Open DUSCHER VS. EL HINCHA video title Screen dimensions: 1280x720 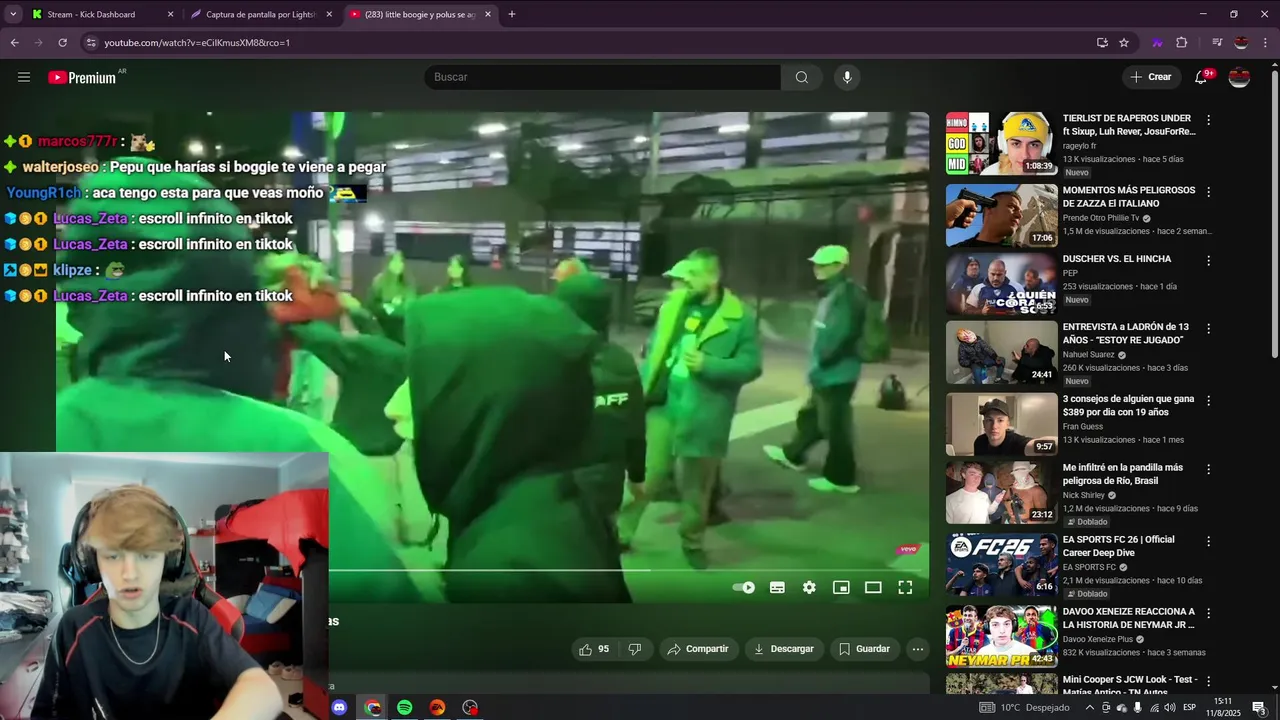pyautogui.click(x=1116, y=259)
